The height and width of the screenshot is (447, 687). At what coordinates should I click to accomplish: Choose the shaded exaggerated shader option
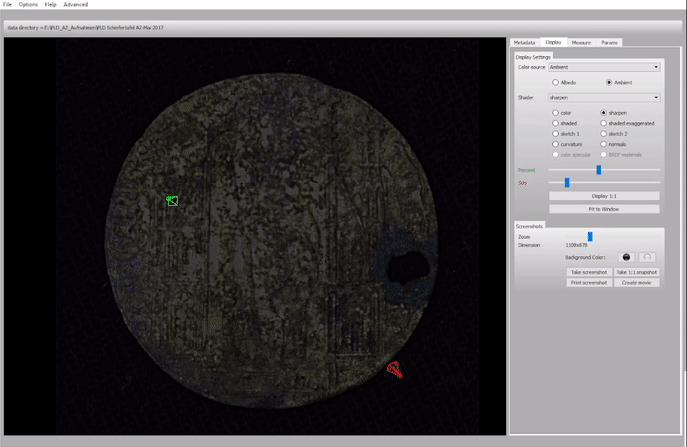603,123
